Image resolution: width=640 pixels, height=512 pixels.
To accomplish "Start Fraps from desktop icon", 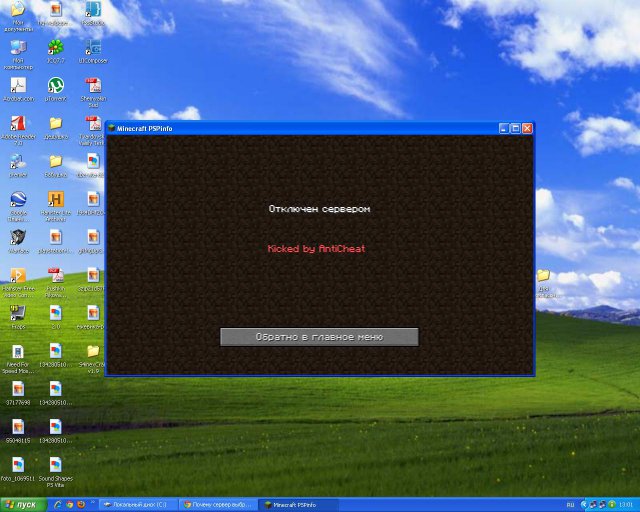I will 18,313.
